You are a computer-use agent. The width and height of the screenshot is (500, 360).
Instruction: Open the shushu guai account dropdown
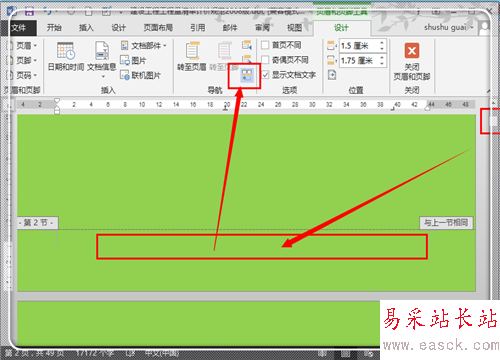pyautogui.click(x=472, y=27)
